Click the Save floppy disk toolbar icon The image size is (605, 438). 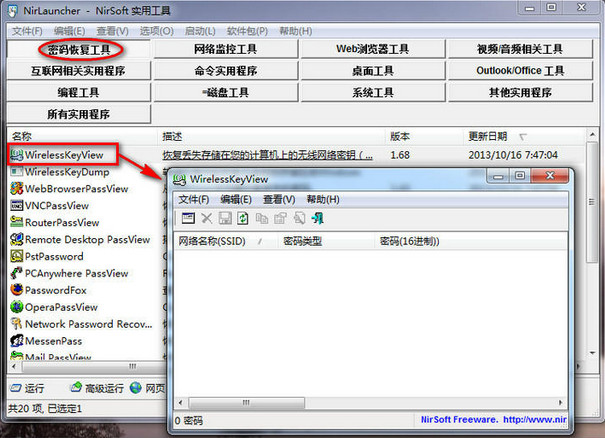(225, 218)
